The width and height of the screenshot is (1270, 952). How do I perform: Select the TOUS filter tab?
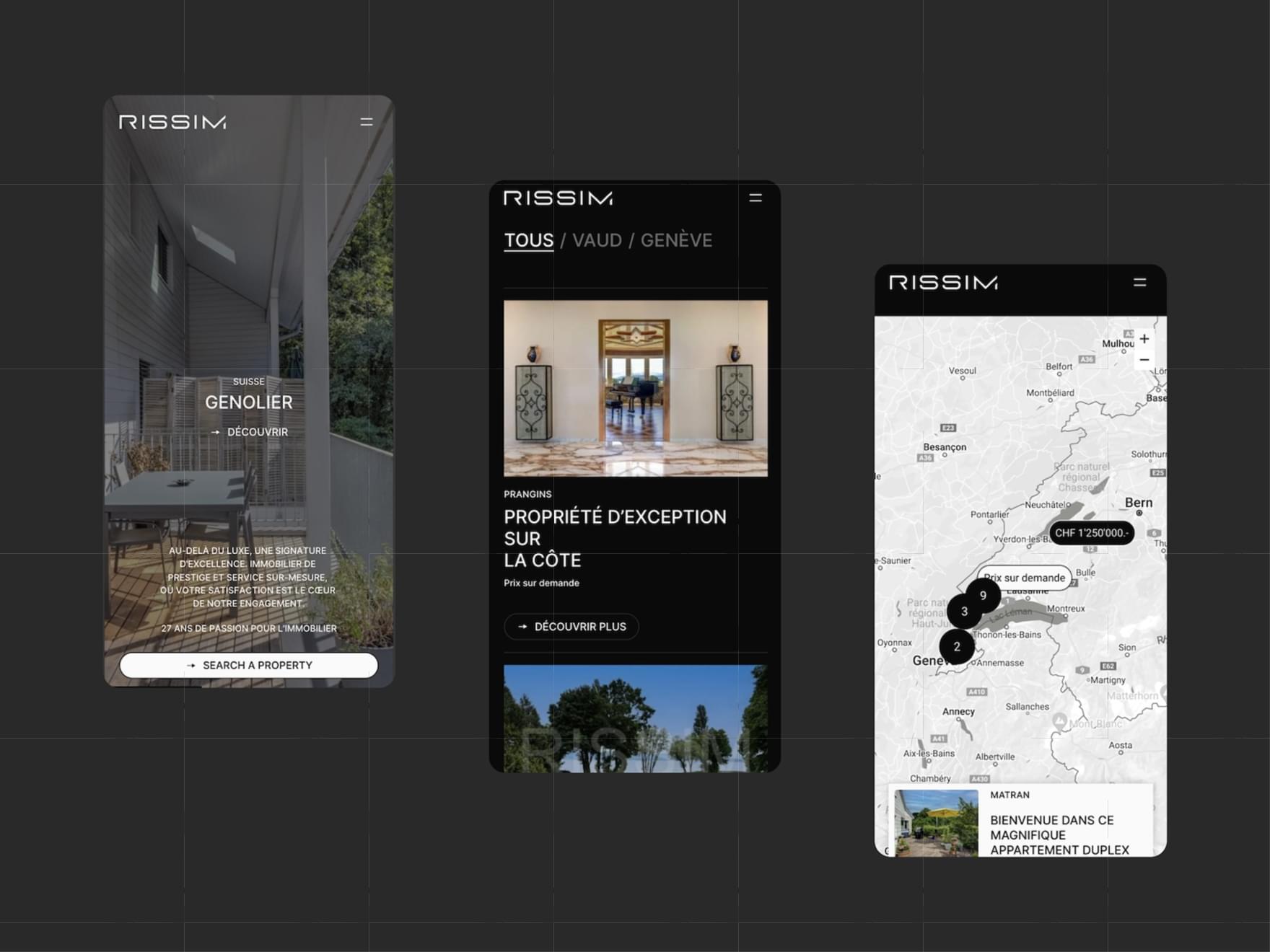tap(528, 240)
